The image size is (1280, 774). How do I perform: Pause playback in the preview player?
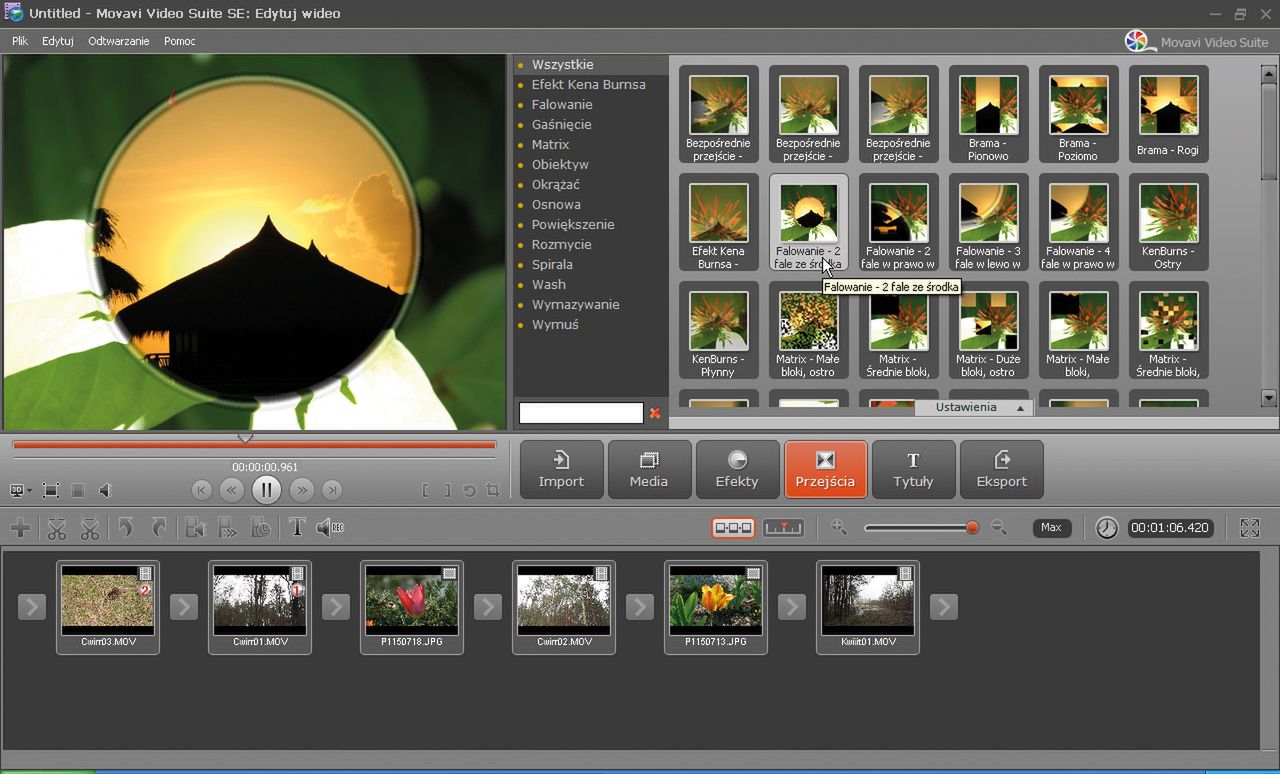(x=266, y=490)
